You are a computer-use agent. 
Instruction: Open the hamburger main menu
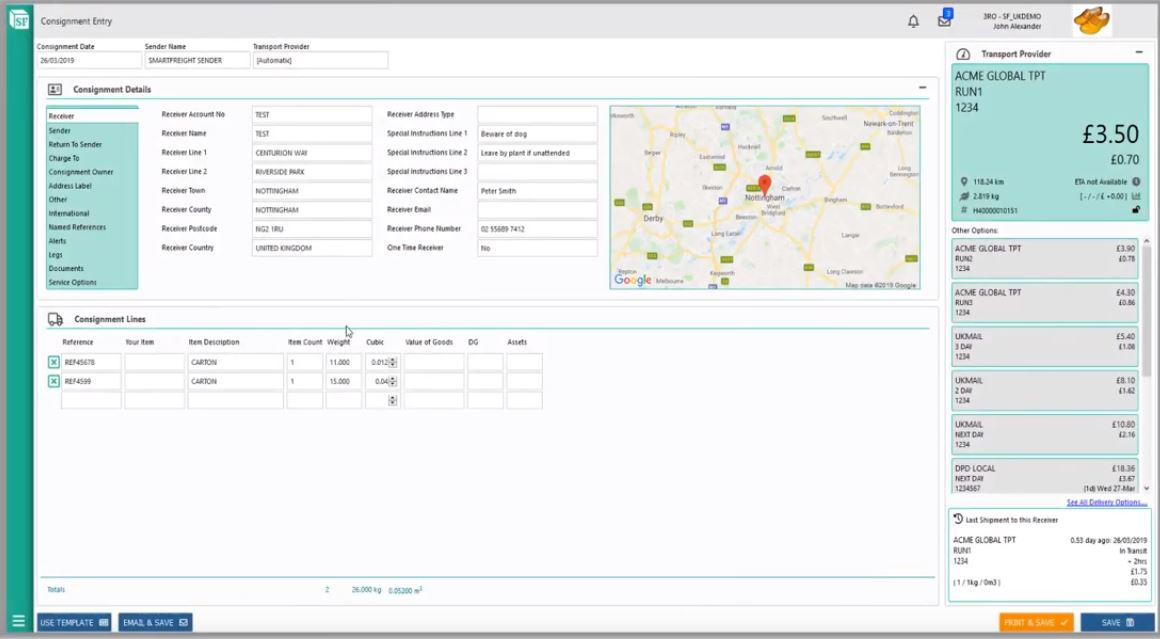pyautogui.click(x=18, y=621)
